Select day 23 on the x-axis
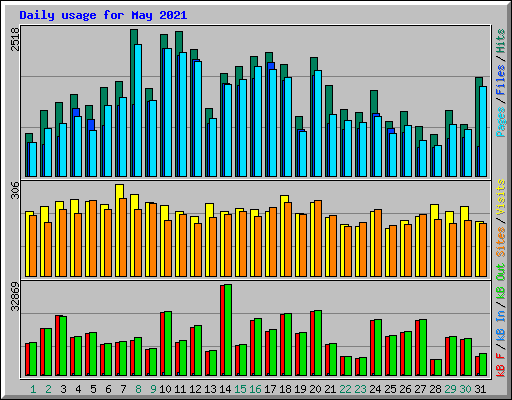This screenshot has width=512, height=400. click(x=360, y=389)
